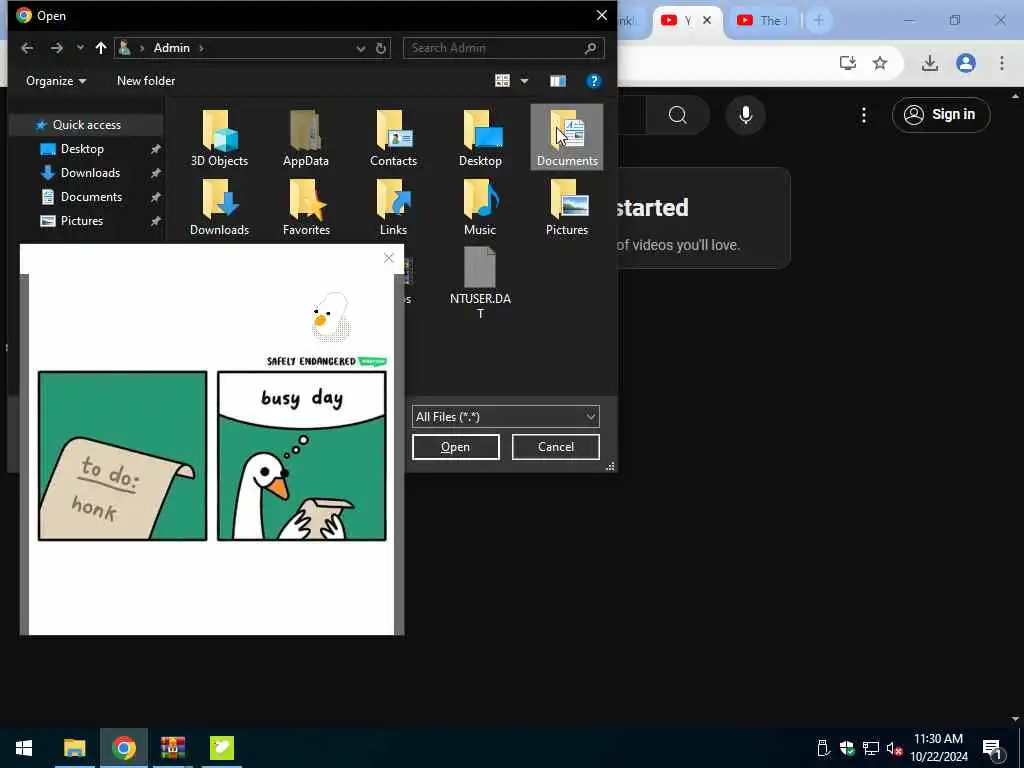Open the Favorites folder
This screenshot has width=1024, height=768.
pos(306,207)
